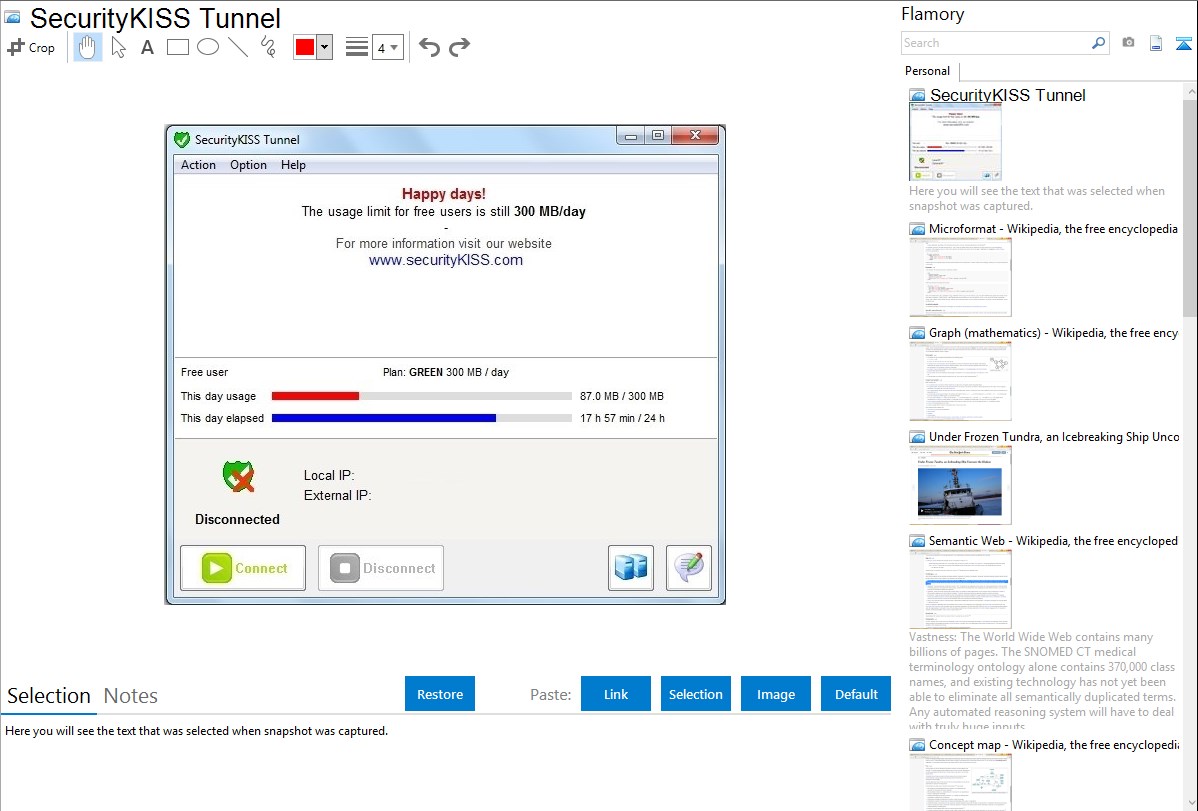Image resolution: width=1198 pixels, height=811 pixels.
Task: Open Concept map snapshot thumbnail
Action: pyautogui.click(x=960, y=782)
